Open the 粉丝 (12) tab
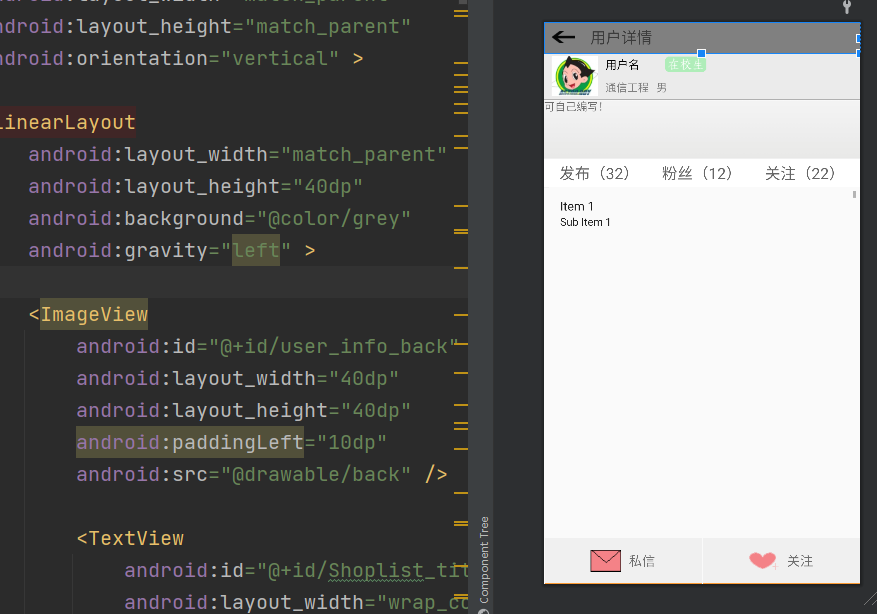Viewport: 877px width, 614px height. click(x=697, y=173)
